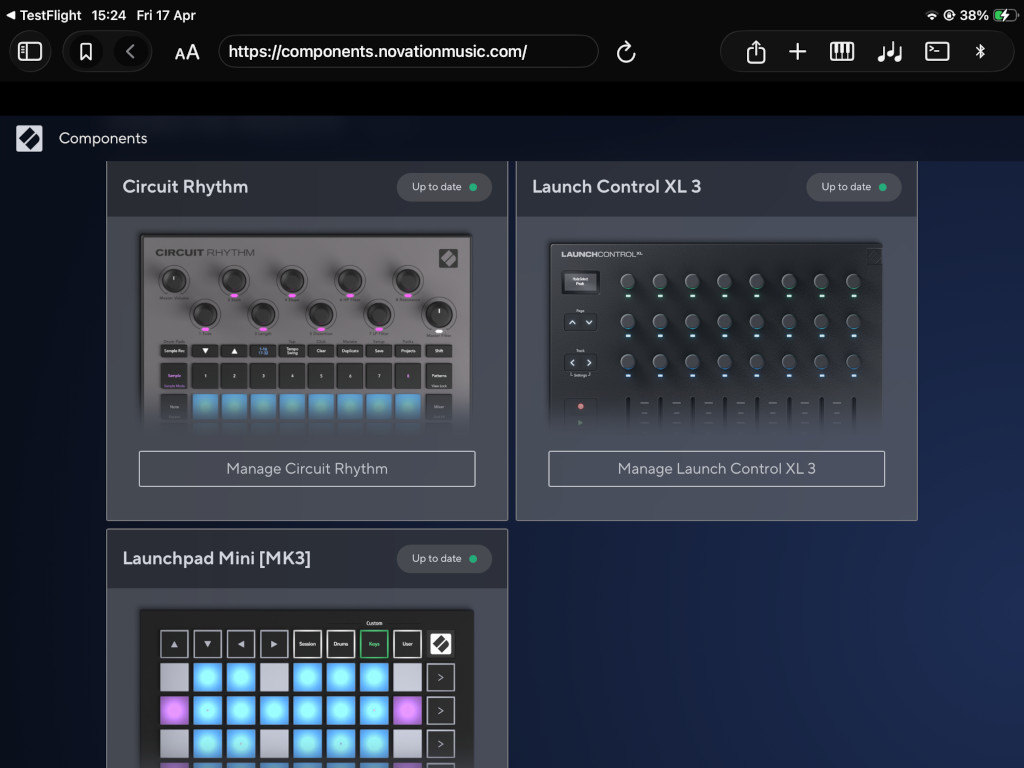1024x768 pixels.
Task: Return to TestFlight app
Action: pyautogui.click(x=44, y=15)
